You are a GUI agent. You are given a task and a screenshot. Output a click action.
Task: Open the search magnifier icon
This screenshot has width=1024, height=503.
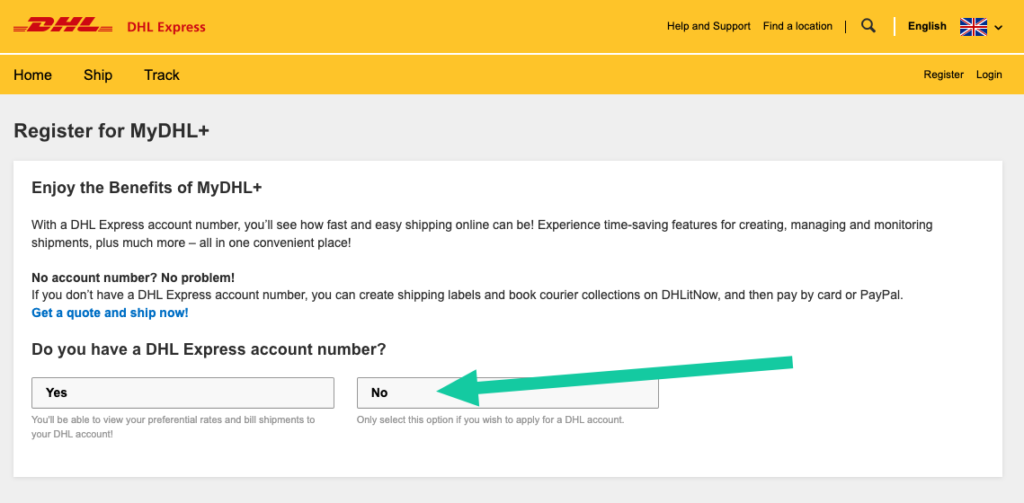[868, 26]
